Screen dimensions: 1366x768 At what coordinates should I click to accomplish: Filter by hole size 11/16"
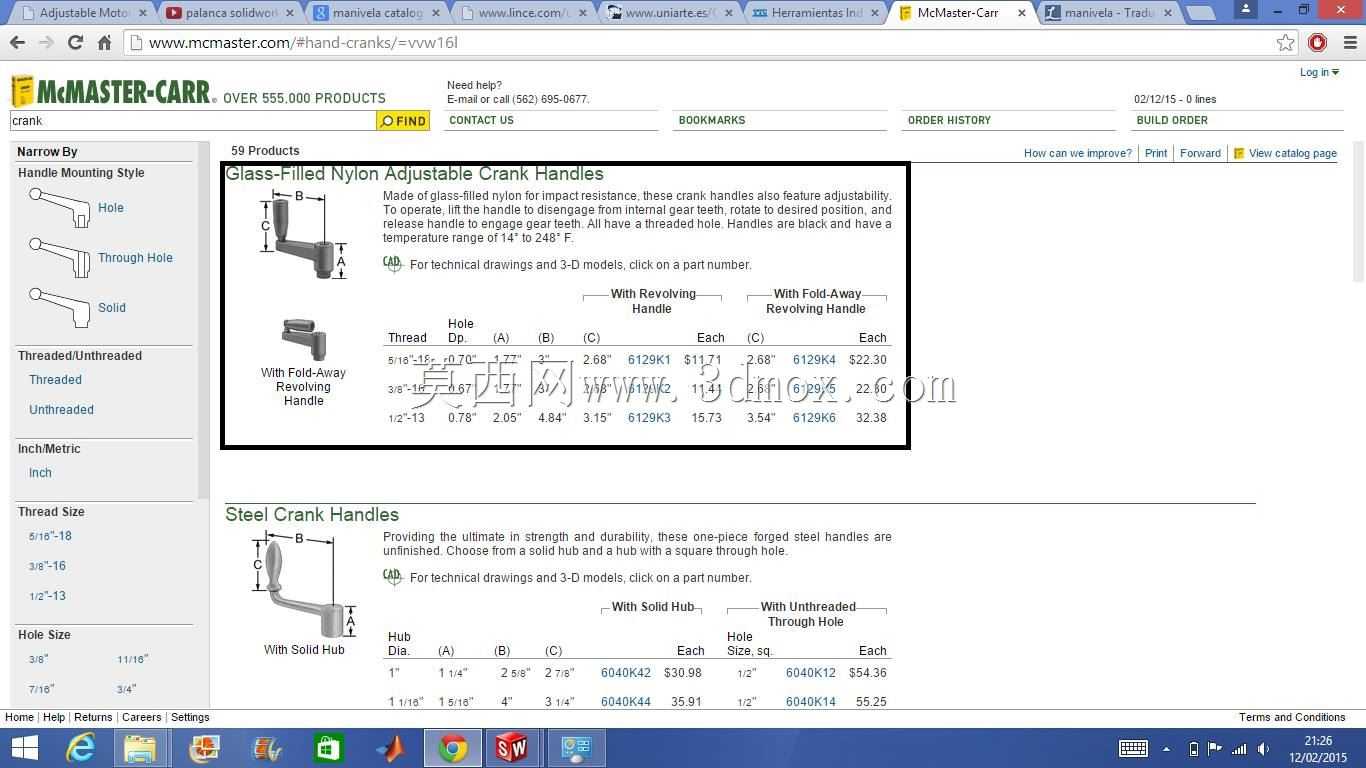pyautogui.click(x=132, y=659)
